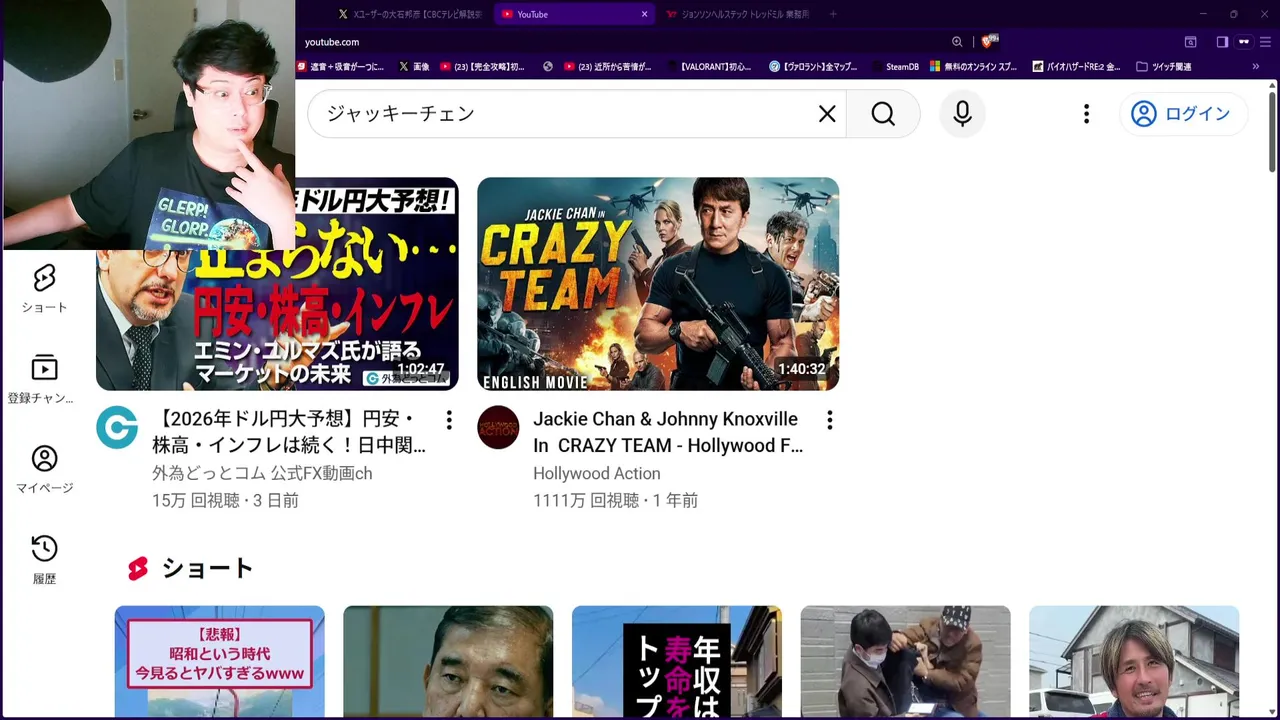Open options menu for Jackie Chan Crazy Team video
The image size is (1280, 720).
tap(829, 420)
